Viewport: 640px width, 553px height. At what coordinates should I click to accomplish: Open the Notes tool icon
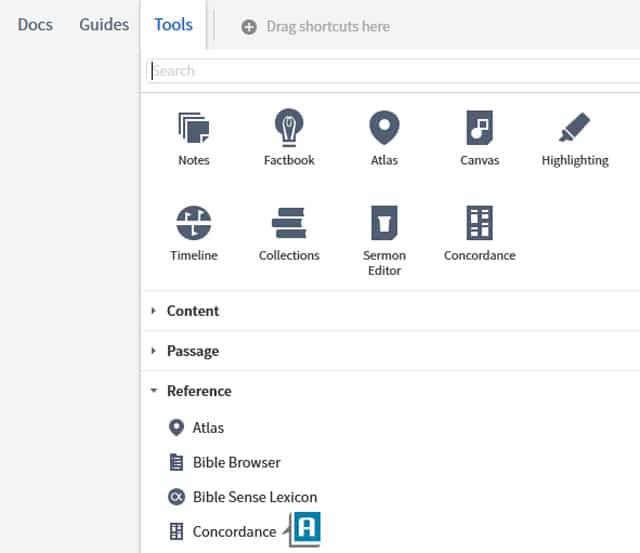click(x=193, y=129)
